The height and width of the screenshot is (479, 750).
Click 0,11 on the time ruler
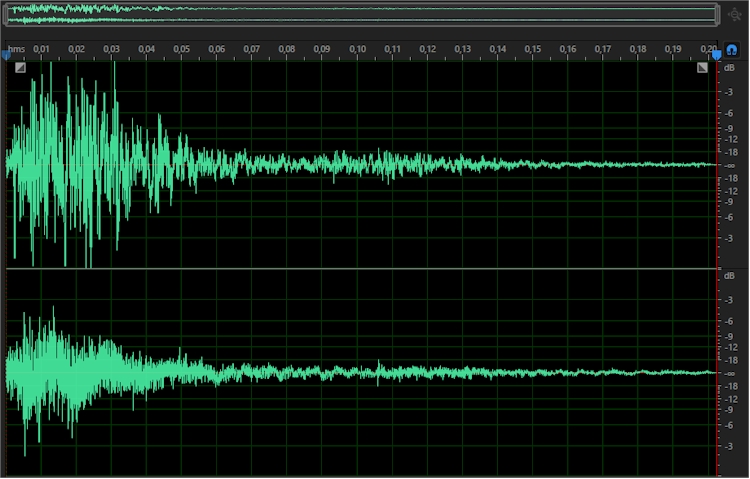(392, 49)
